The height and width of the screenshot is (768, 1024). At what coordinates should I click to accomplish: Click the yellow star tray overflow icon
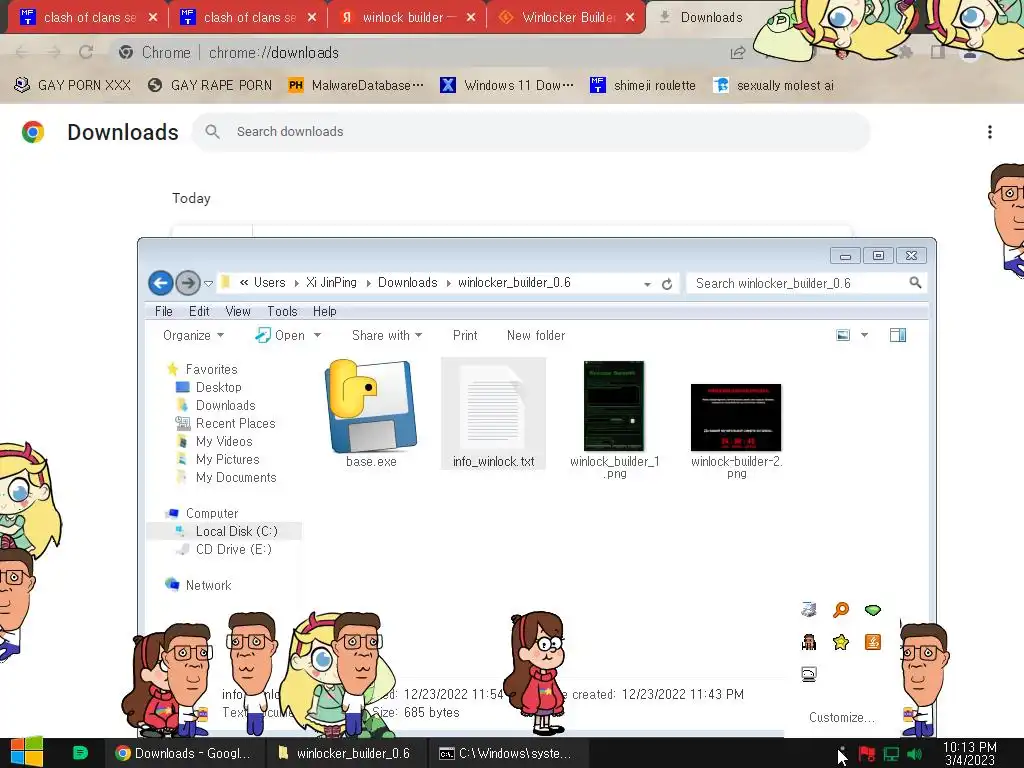[841, 642]
